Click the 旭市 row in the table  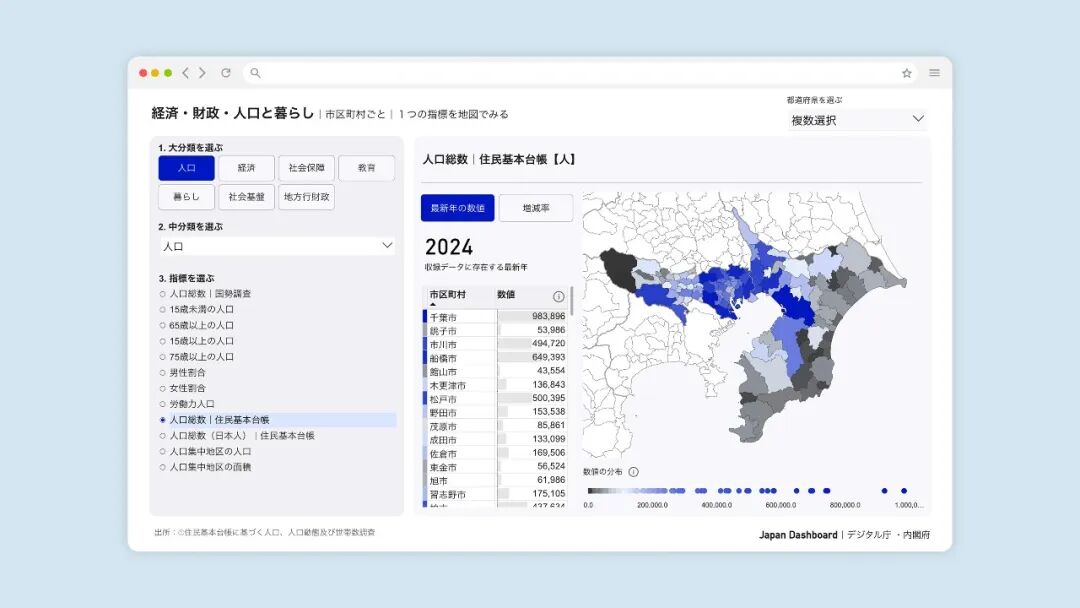[495, 481]
